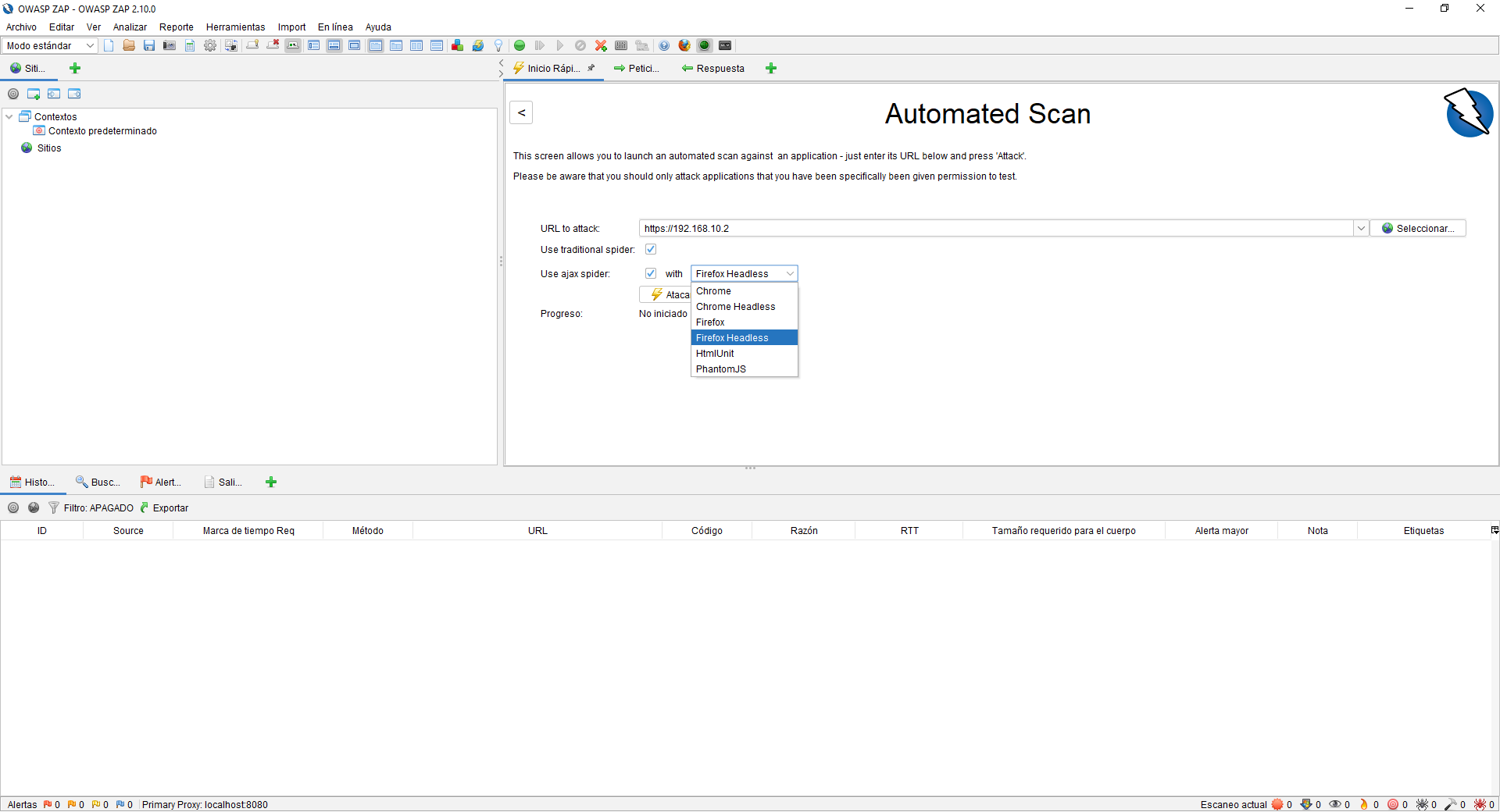The height and width of the screenshot is (812, 1500).
Task: Collapse the Contextos tree node
Action: click(9, 117)
